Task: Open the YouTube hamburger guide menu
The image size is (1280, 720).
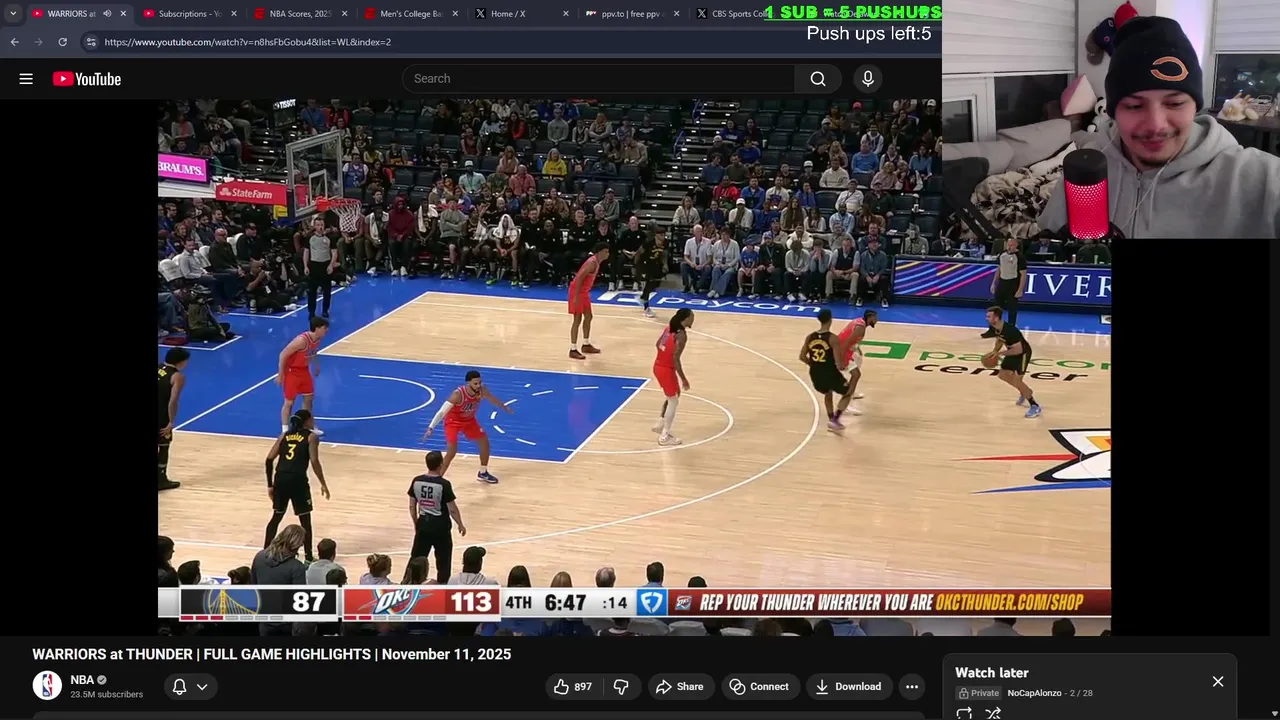Action: (x=26, y=79)
